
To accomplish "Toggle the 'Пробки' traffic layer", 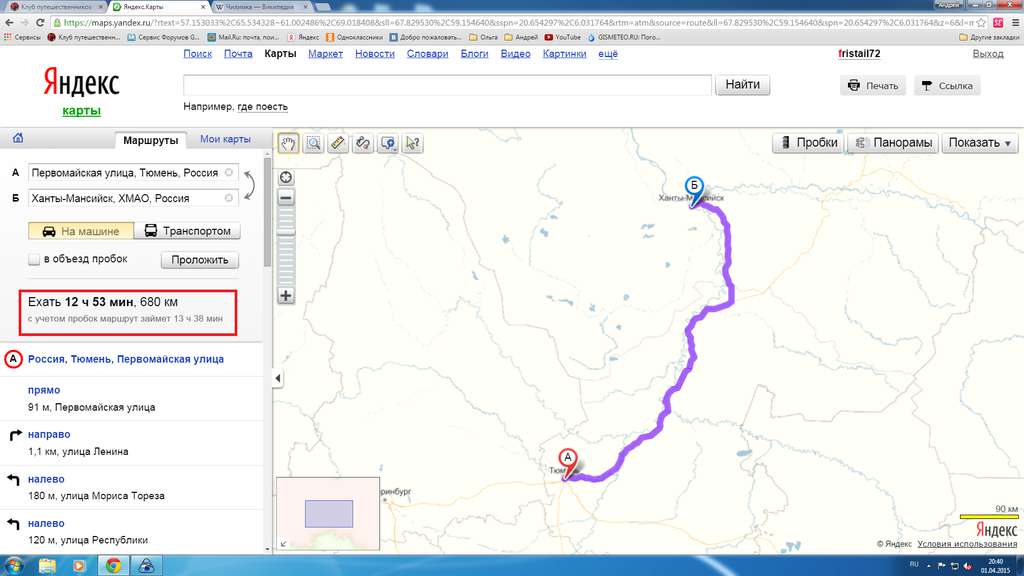I will [808, 143].
